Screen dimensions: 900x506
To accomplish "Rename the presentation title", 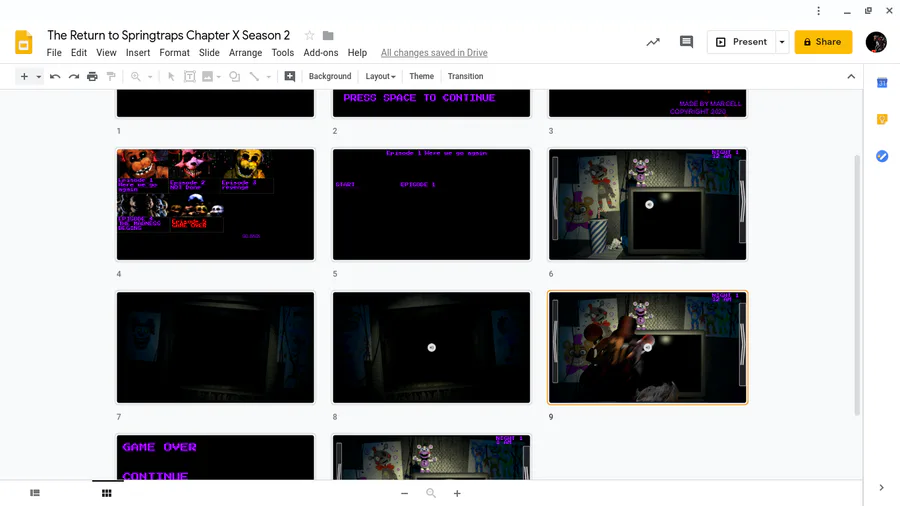I will (x=169, y=36).
